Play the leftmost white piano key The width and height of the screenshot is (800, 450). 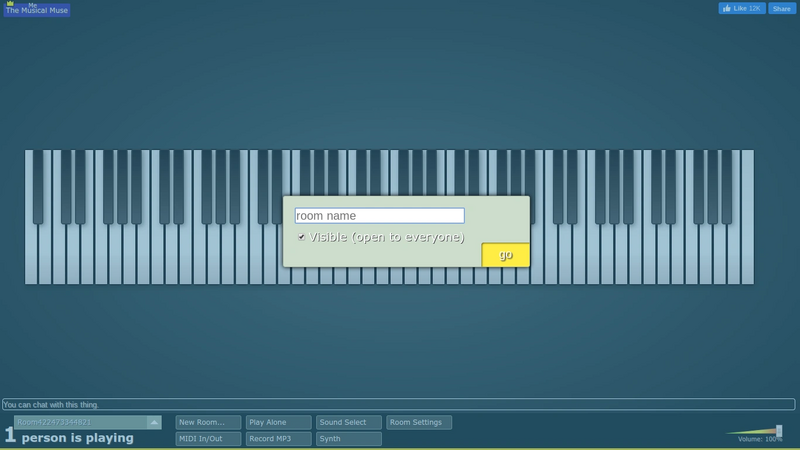pyautogui.click(x=31, y=255)
